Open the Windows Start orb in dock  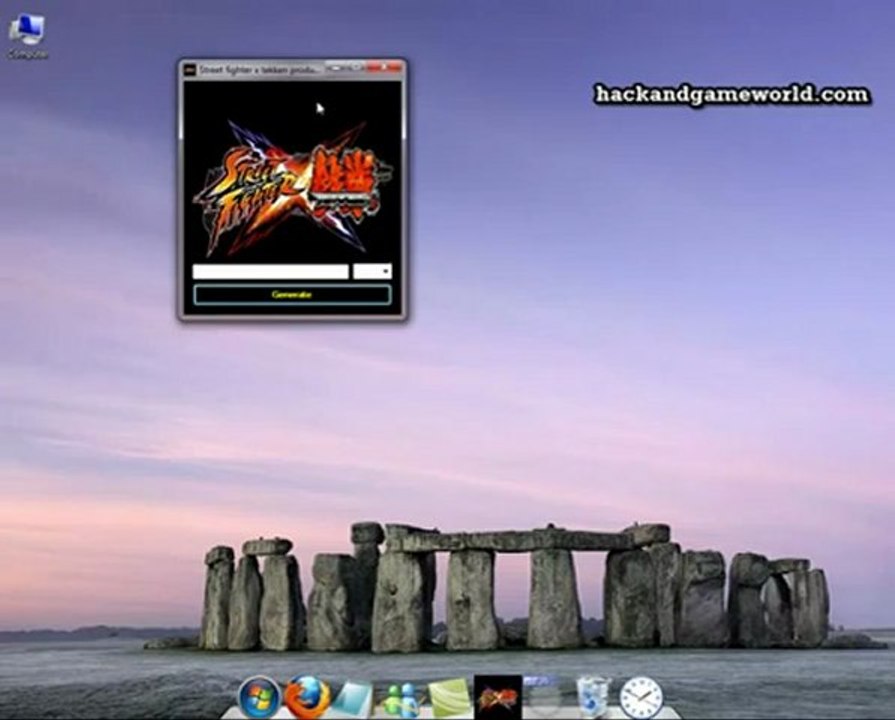pyautogui.click(x=259, y=697)
